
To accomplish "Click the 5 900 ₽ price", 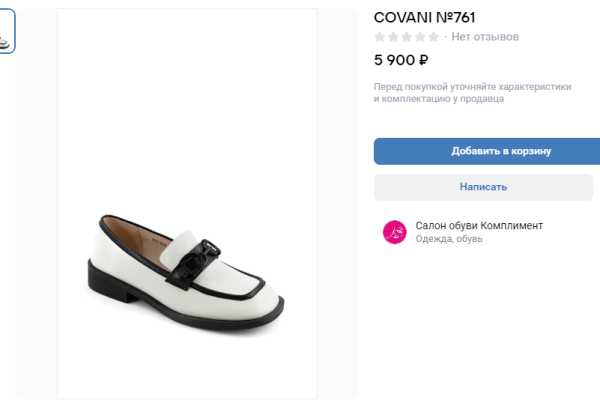I will pos(401,60).
